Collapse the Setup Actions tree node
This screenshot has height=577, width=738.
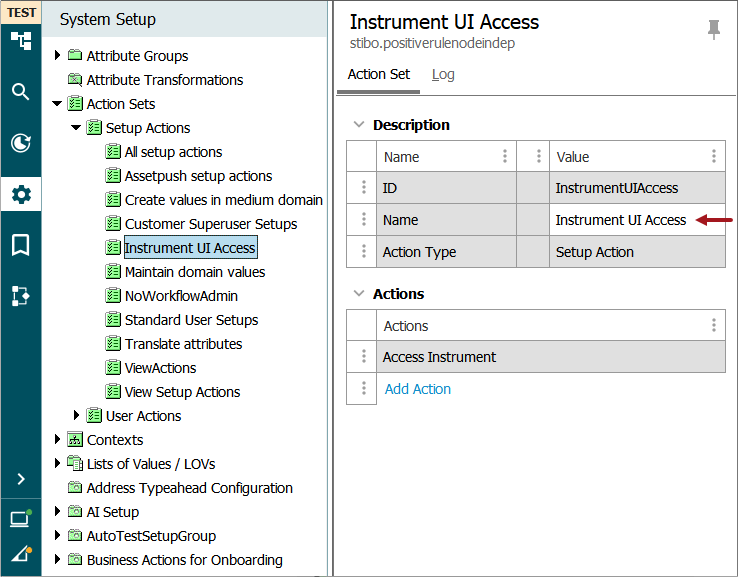(x=77, y=128)
